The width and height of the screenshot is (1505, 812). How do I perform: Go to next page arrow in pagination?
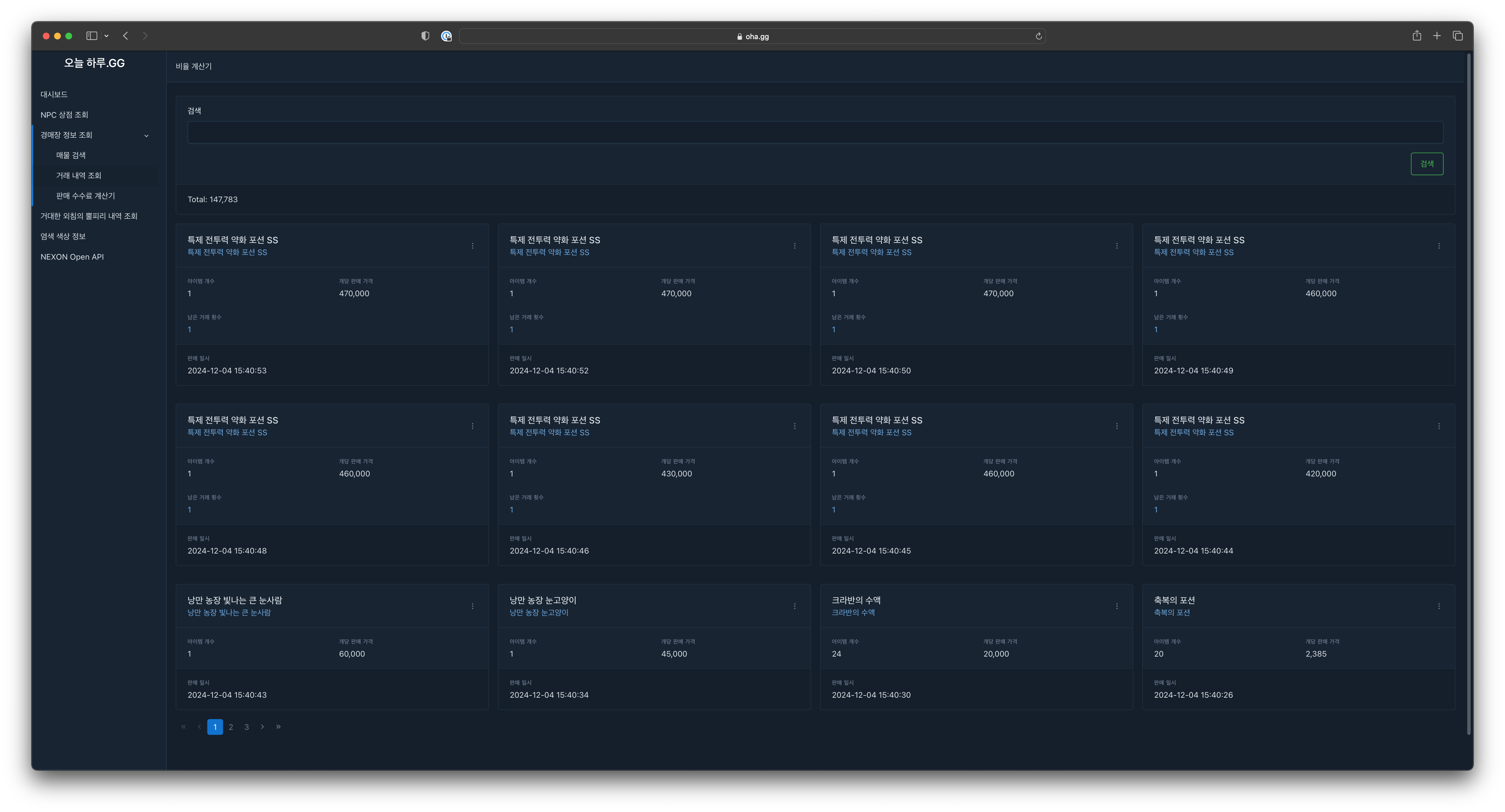262,727
